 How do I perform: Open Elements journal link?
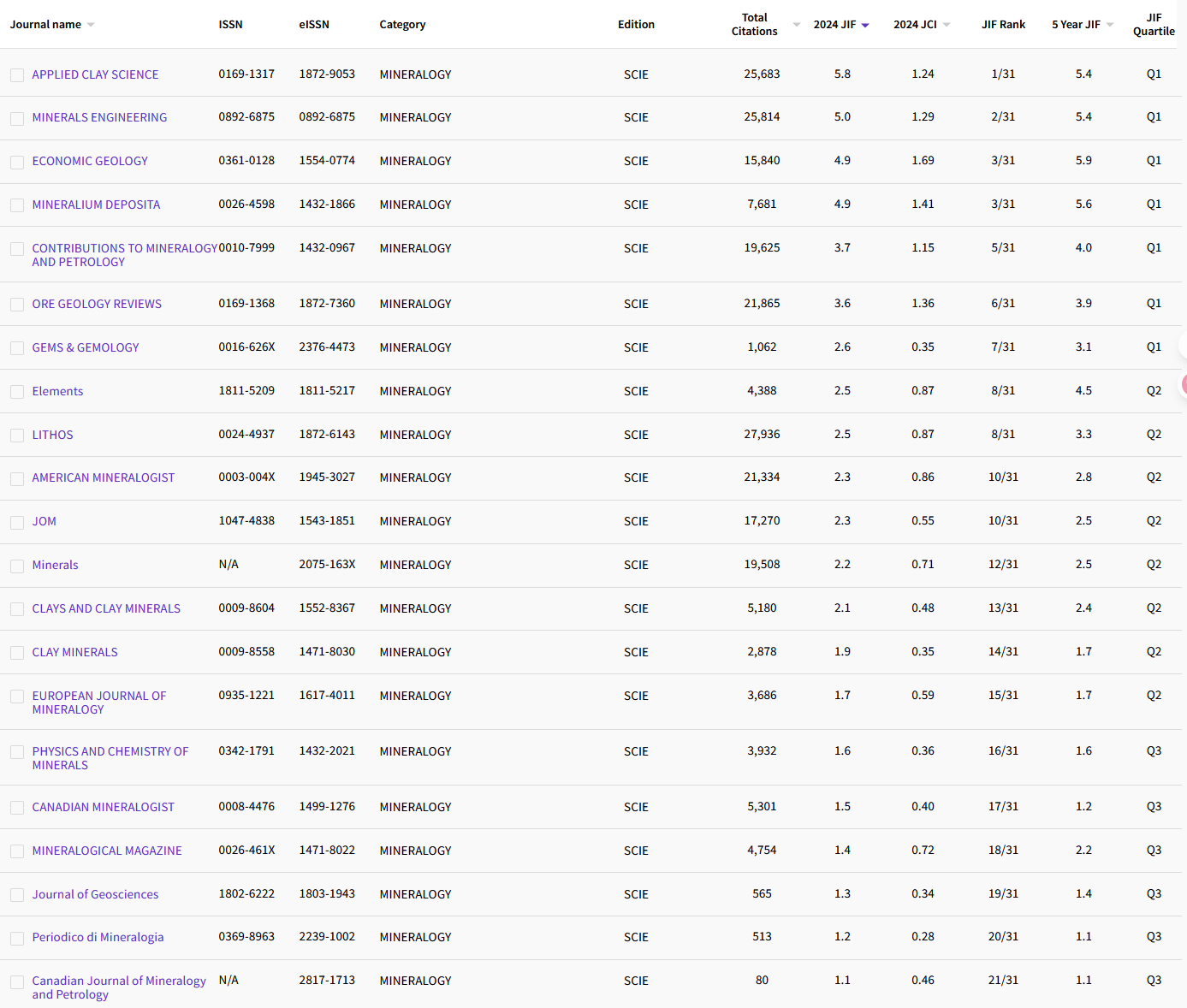point(57,391)
